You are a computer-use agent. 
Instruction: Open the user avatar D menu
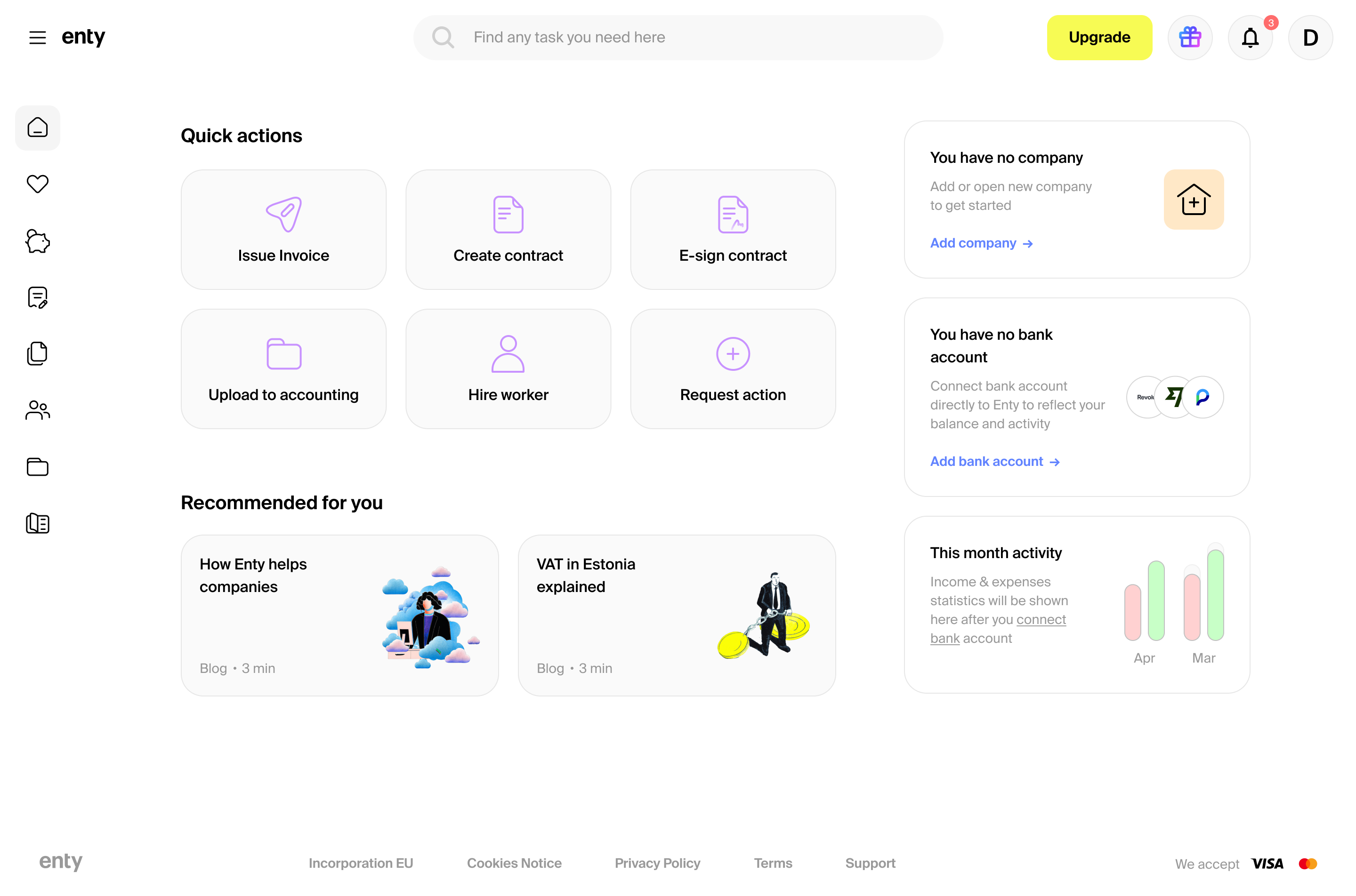coord(1310,38)
